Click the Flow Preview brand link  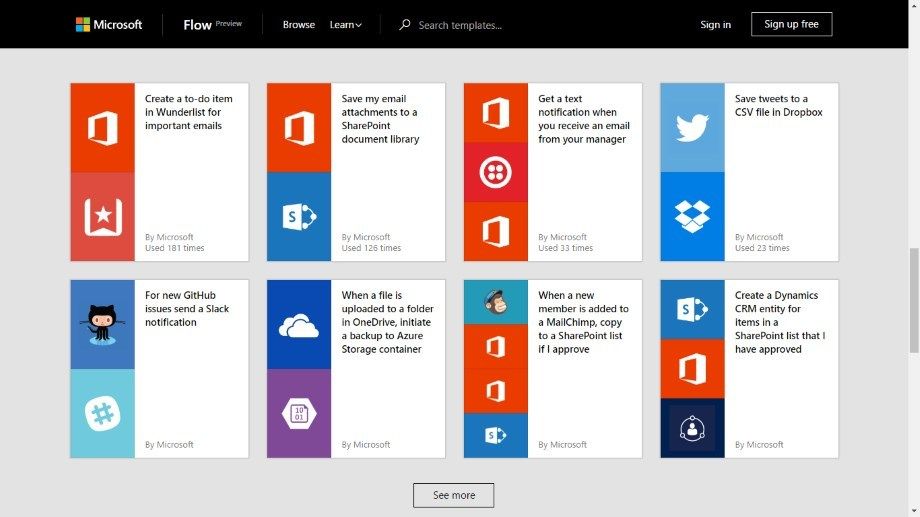coord(212,25)
